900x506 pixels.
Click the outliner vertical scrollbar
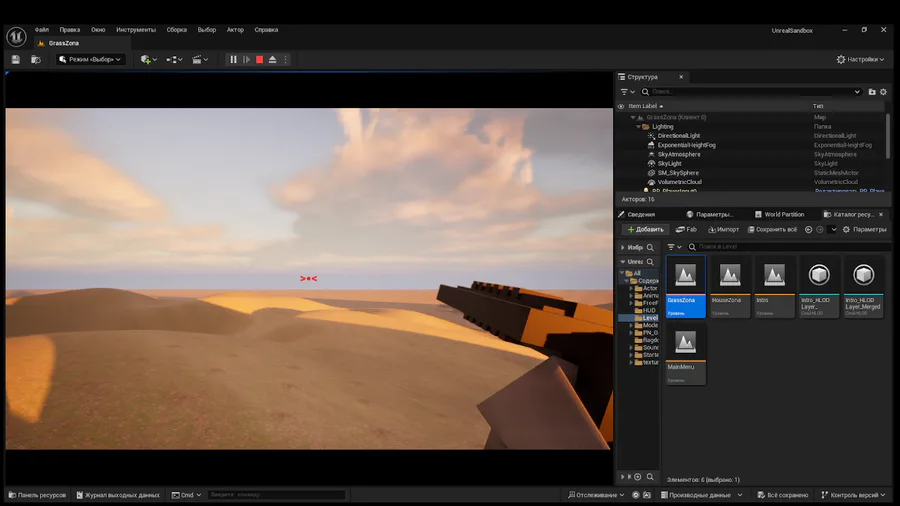click(x=888, y=137)
